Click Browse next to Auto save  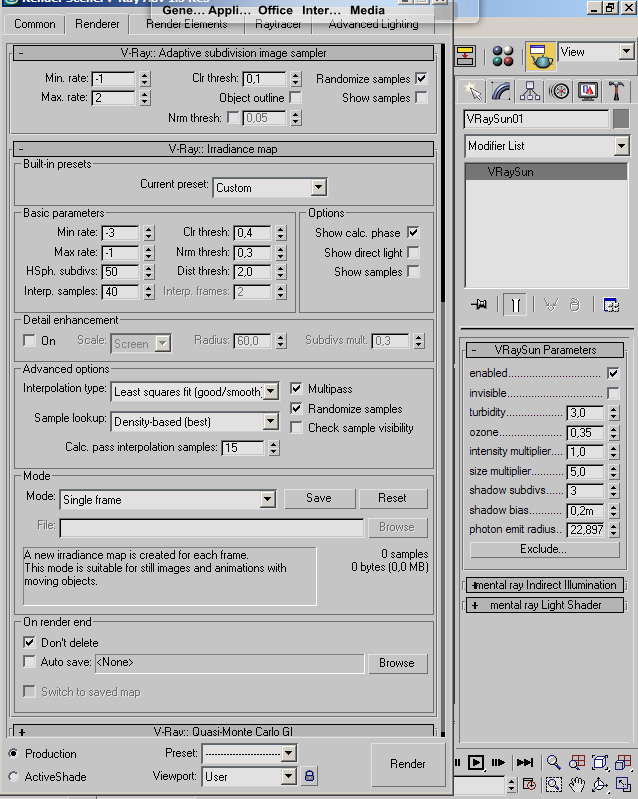(397, 663)
